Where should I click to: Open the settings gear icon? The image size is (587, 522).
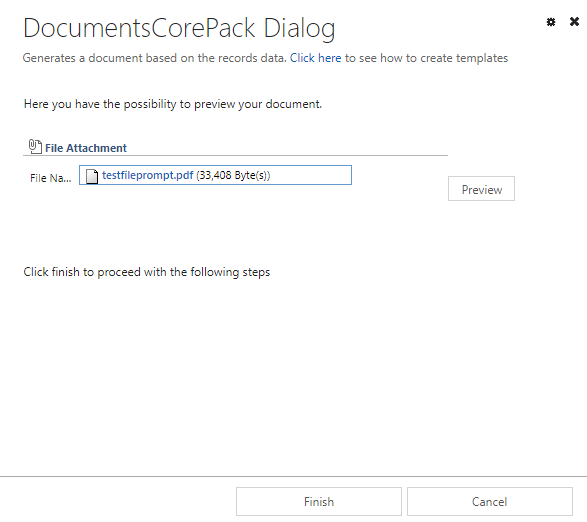(x=551, y=22)
